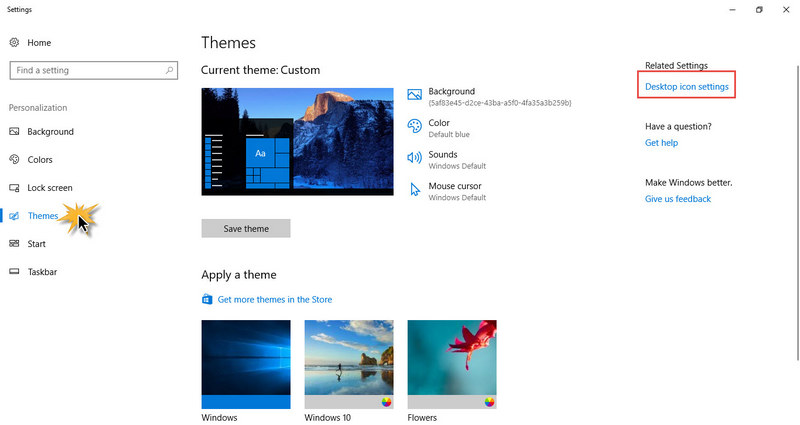Open theme Color Default blue setting
The height and width of the screenshot is (425, 800).
coord(449,128)
